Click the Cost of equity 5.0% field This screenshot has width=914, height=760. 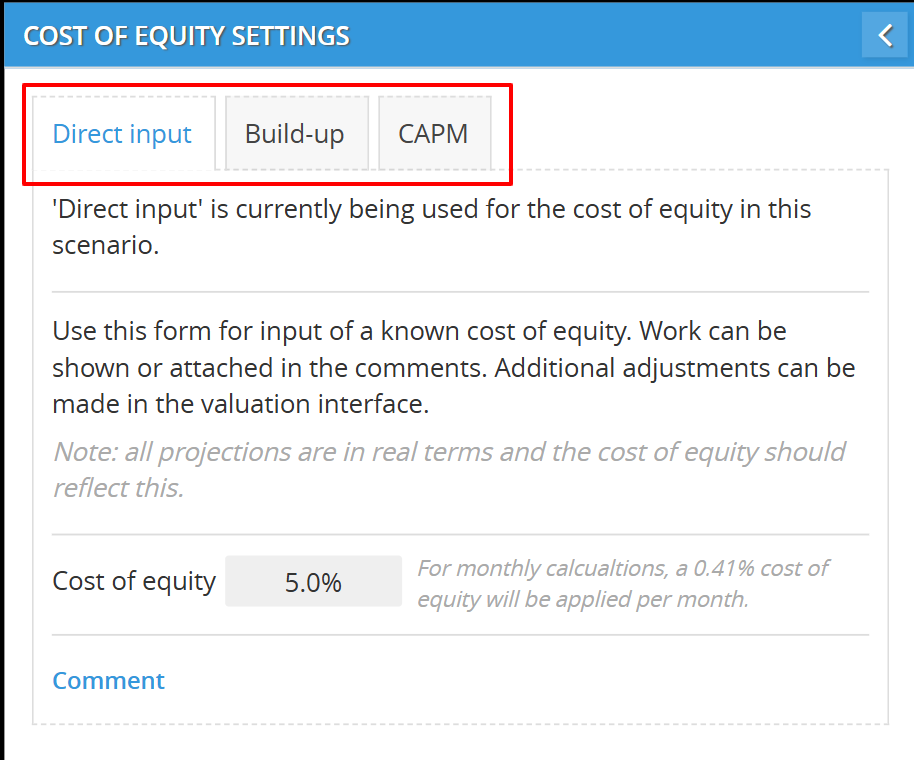[313, 581]
